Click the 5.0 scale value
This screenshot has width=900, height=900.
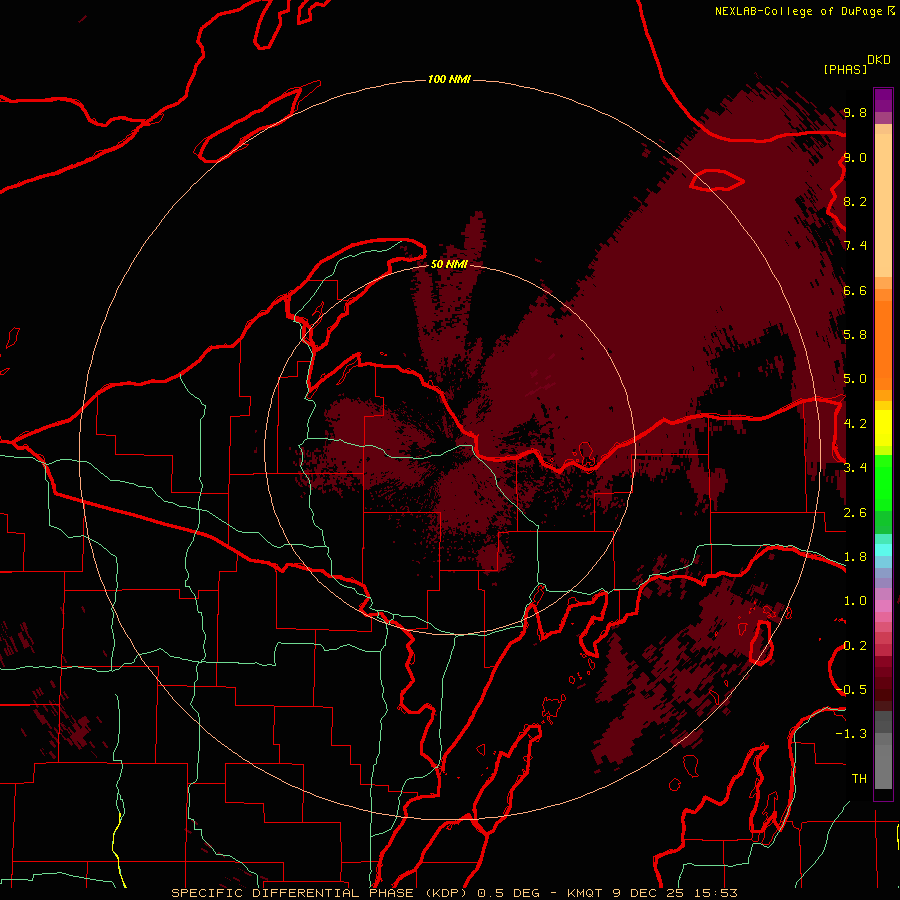855,379
